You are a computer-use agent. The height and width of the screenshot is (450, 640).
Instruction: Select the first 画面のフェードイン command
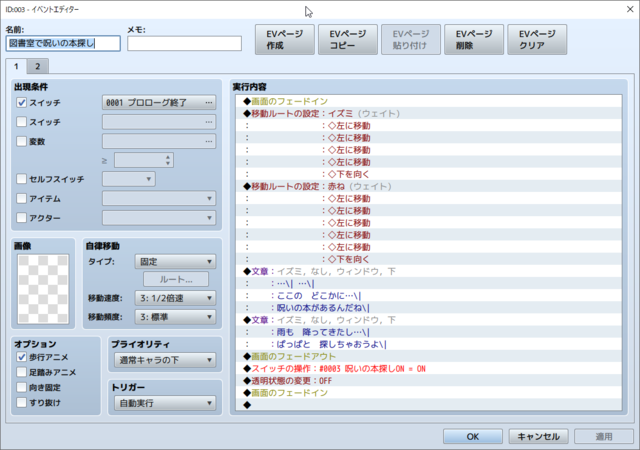[429, 101]
